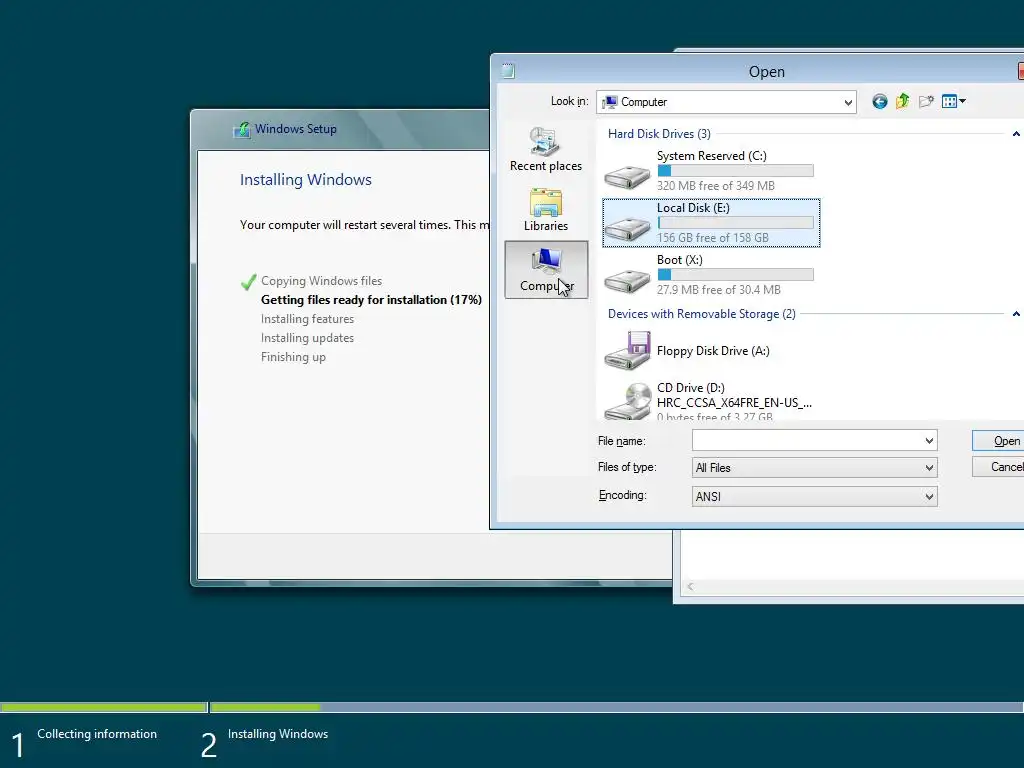The image size is (1024, 768).
Task: Go up one level with the folder-up icon
Action: point(903,101)
